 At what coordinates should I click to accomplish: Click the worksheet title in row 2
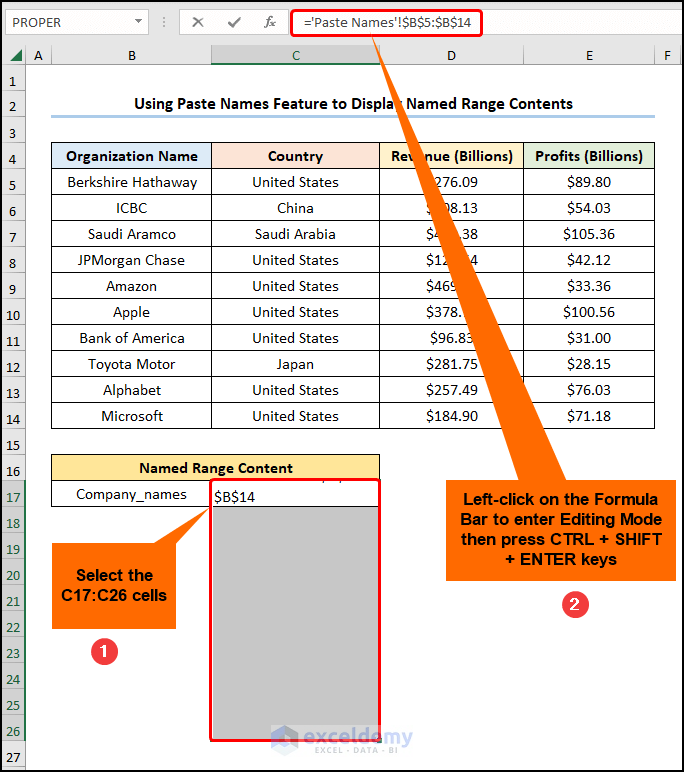tap(353, 104)
